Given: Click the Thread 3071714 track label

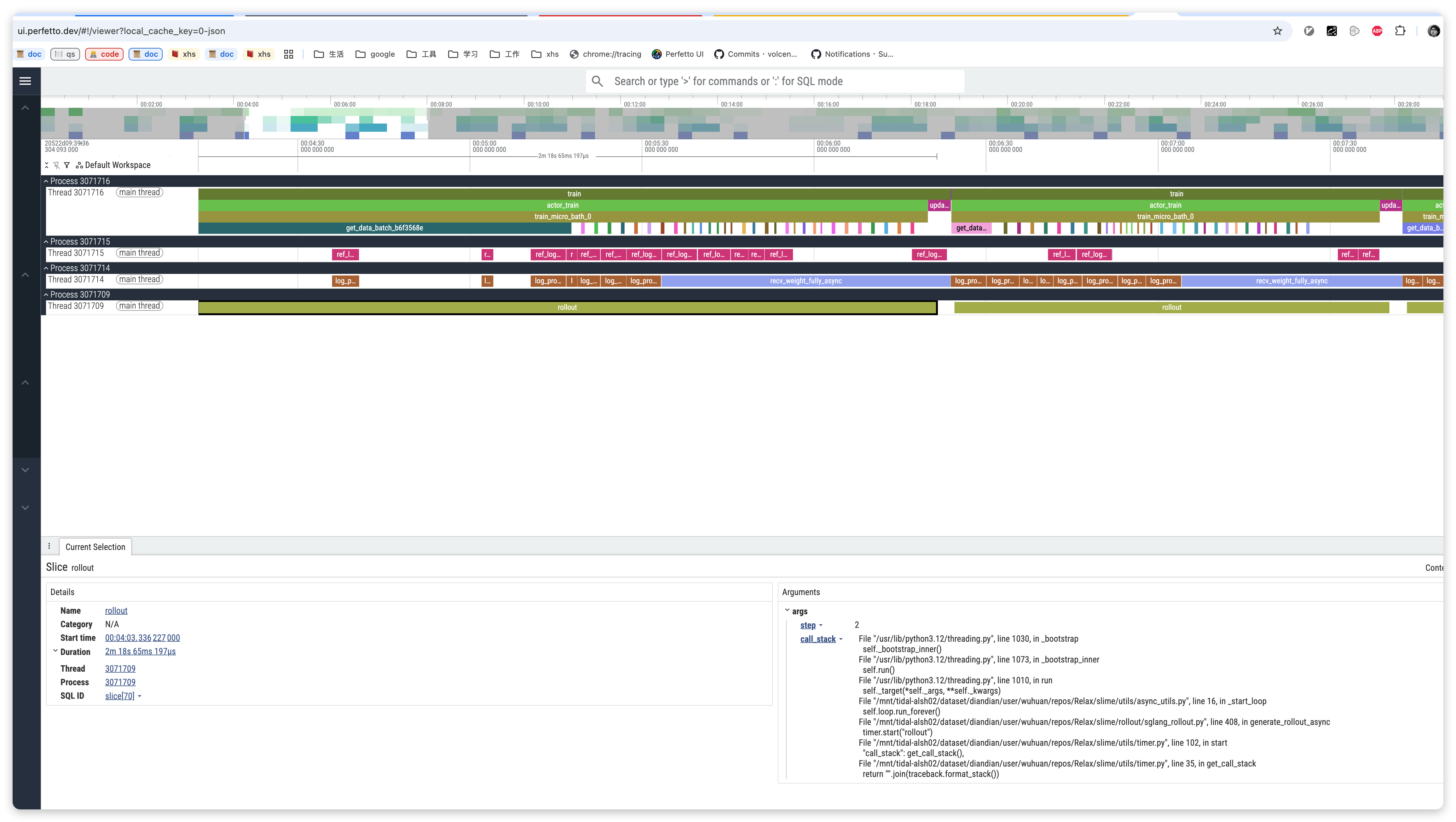Looking at the screenshot, I should coord(76,280).
